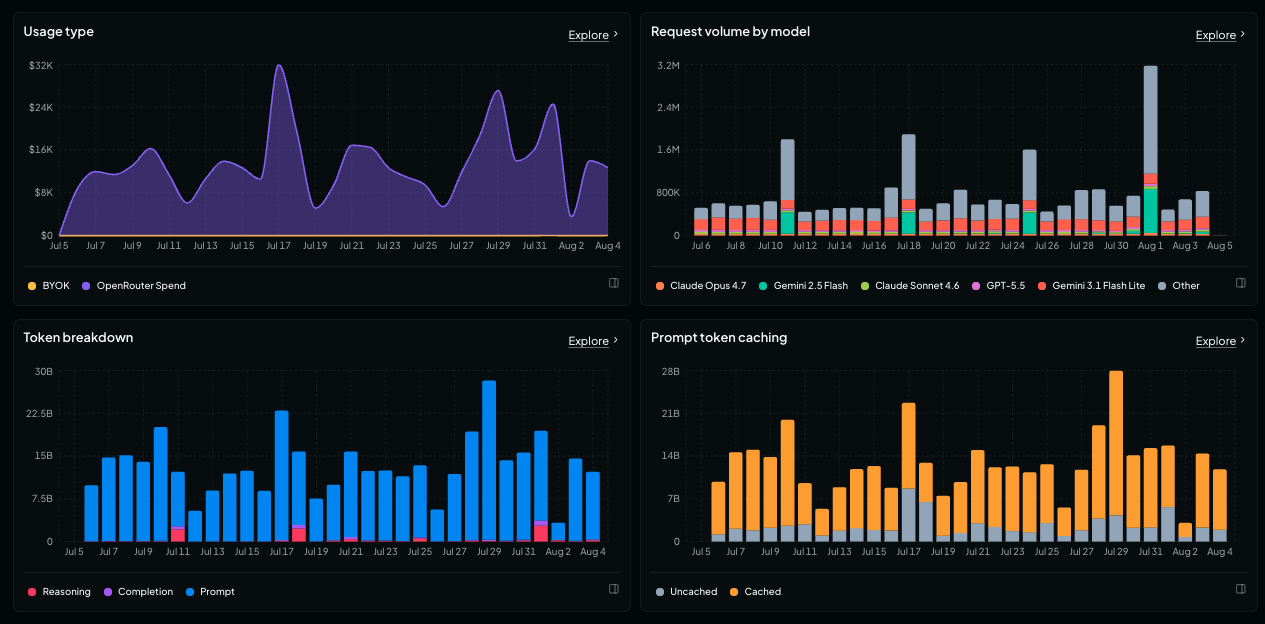The width and height of the screenshot is (1265, 624).
Task: Click the Aug 1 tallest bar in Request volume
Action: pyautogui.click(x=1150, y=150)
